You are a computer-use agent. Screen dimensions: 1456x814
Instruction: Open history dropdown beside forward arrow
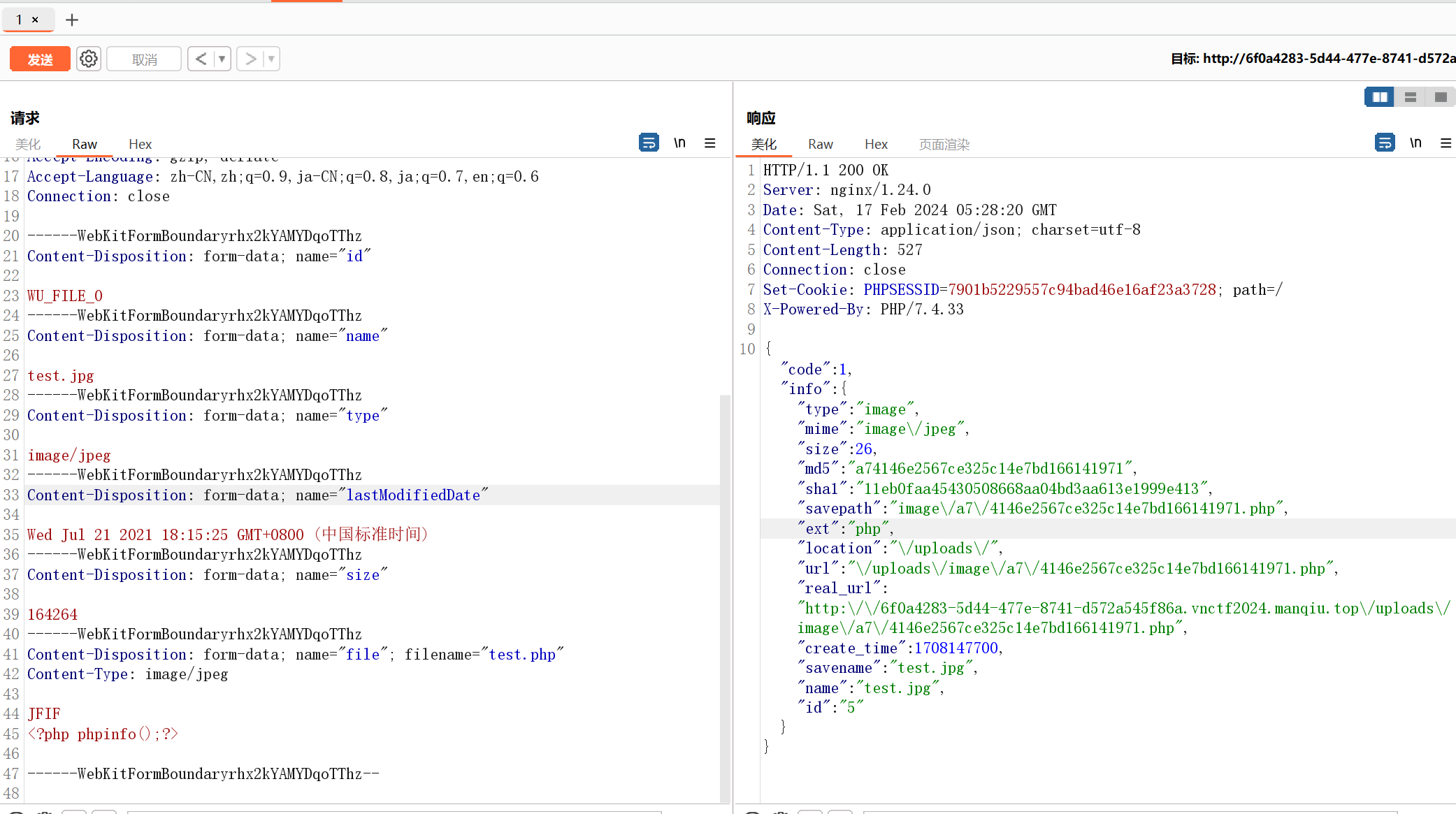271,59
